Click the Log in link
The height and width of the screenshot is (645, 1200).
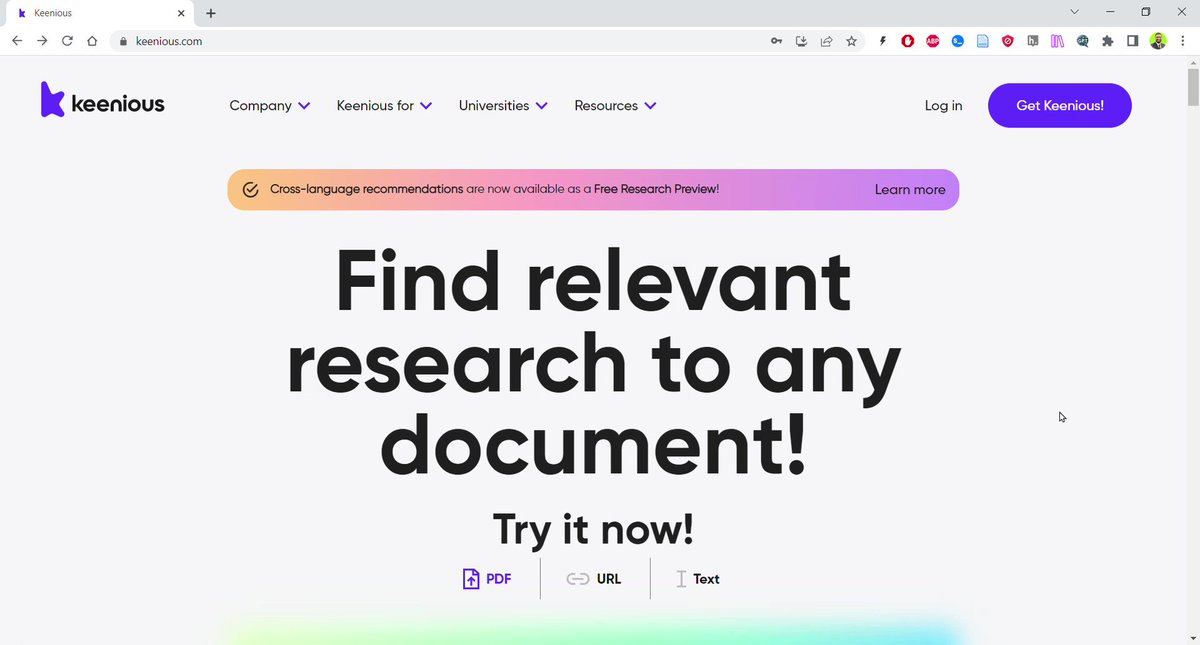tap(943, 105)
